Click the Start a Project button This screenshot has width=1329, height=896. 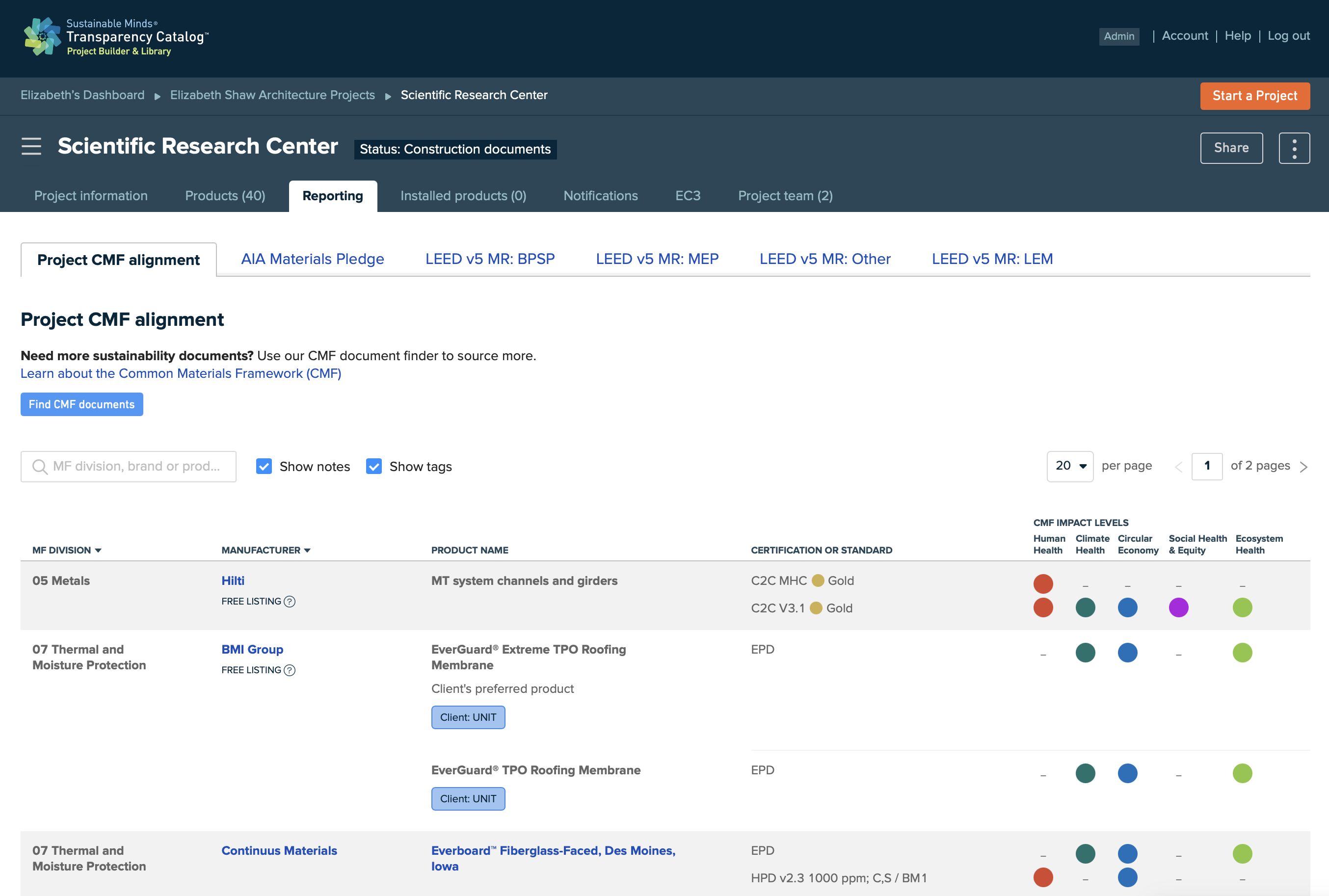click(1255, 96)
